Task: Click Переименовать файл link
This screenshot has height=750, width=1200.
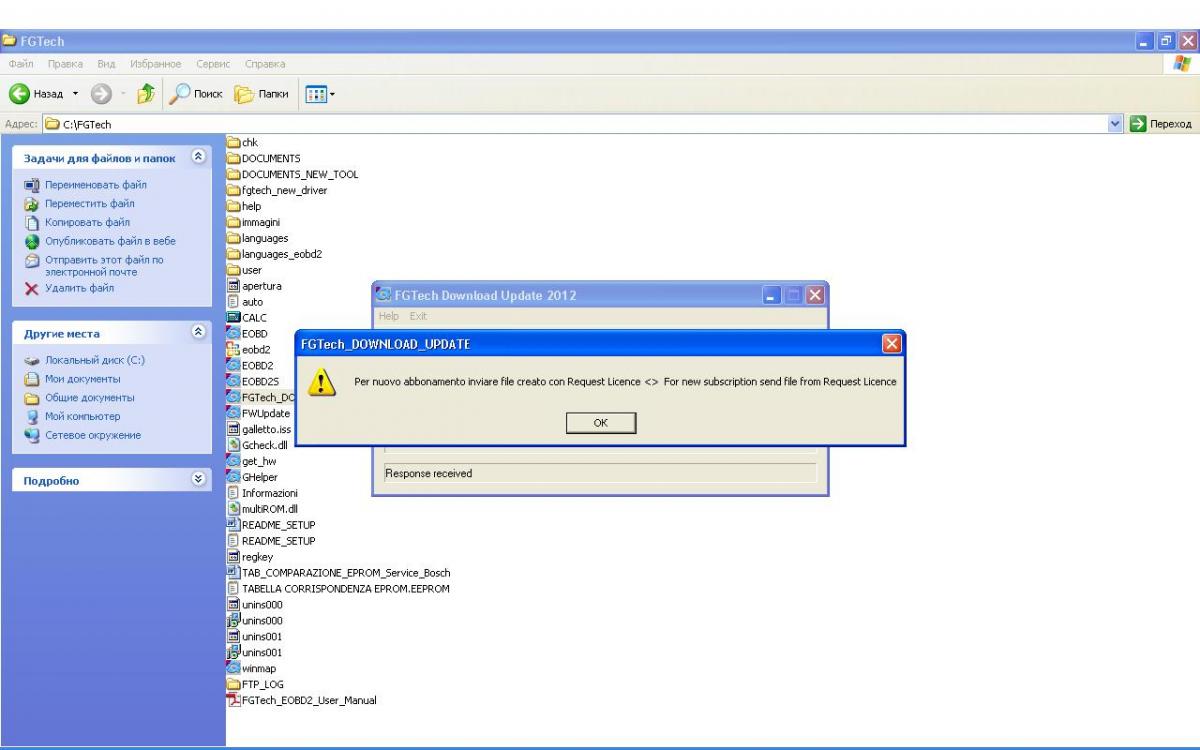Action: tap(96, 185)
